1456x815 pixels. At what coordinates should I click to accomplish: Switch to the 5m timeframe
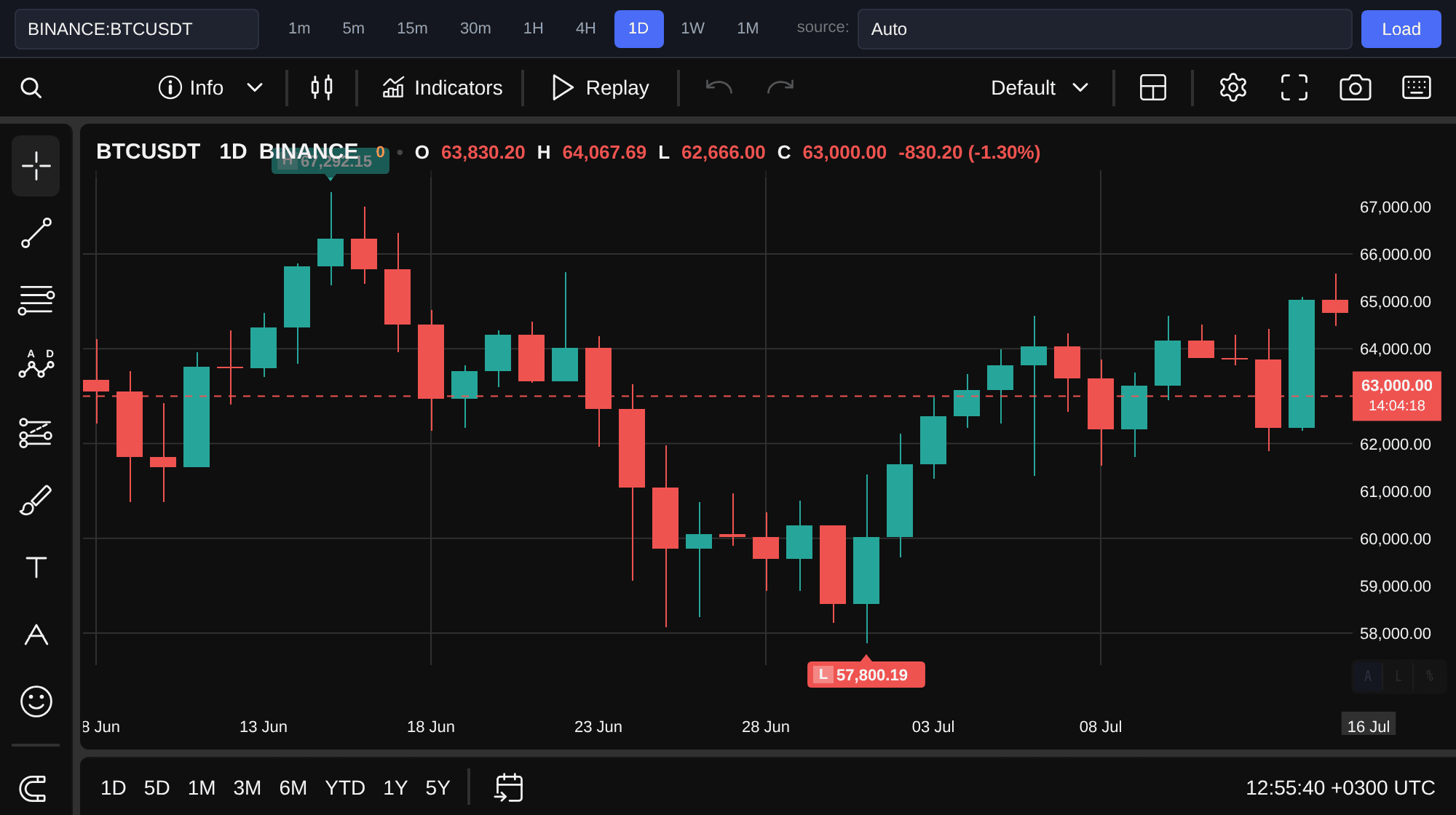(354, 28)
